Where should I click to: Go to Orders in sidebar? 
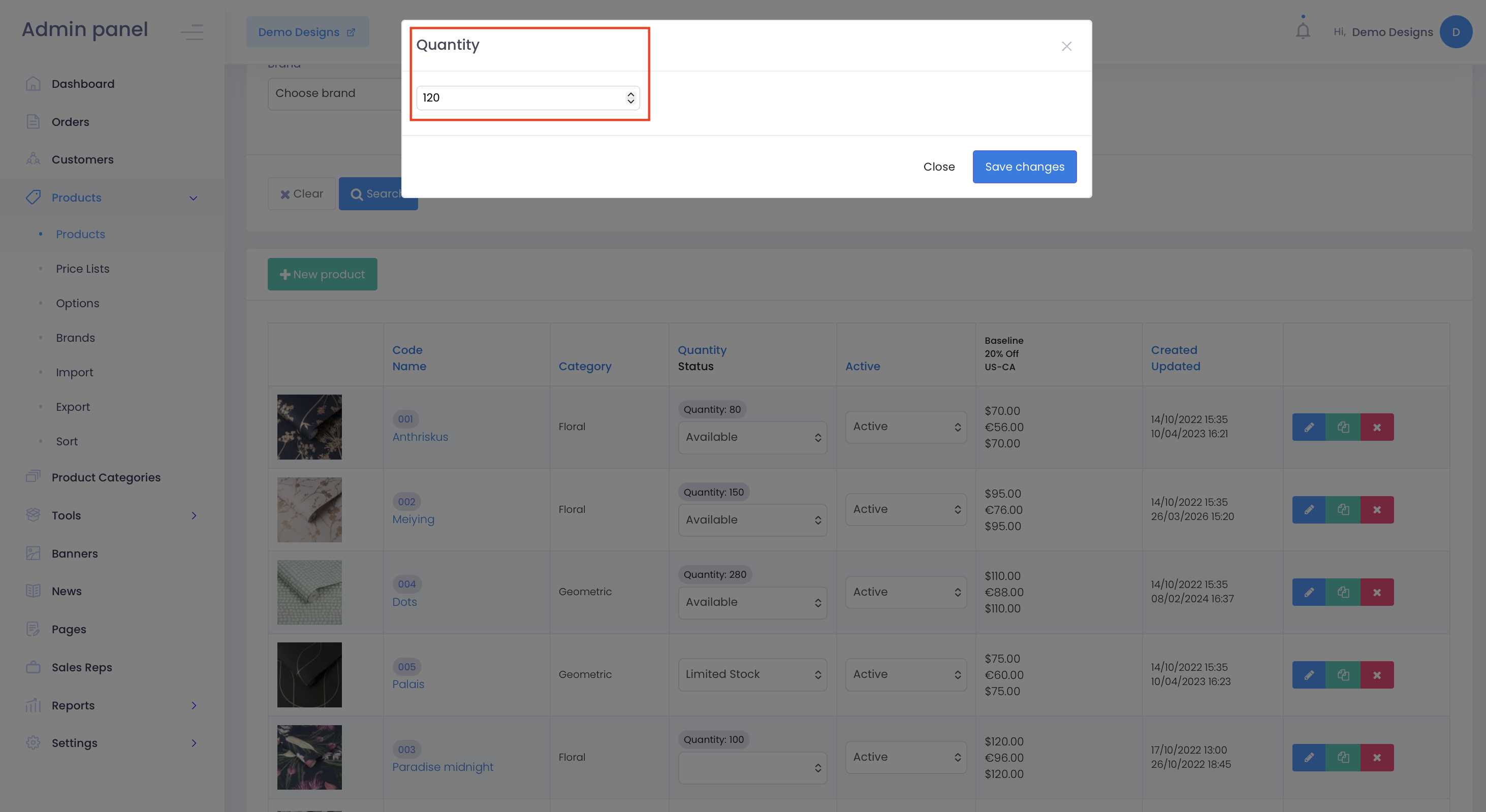tap(71, 122)
